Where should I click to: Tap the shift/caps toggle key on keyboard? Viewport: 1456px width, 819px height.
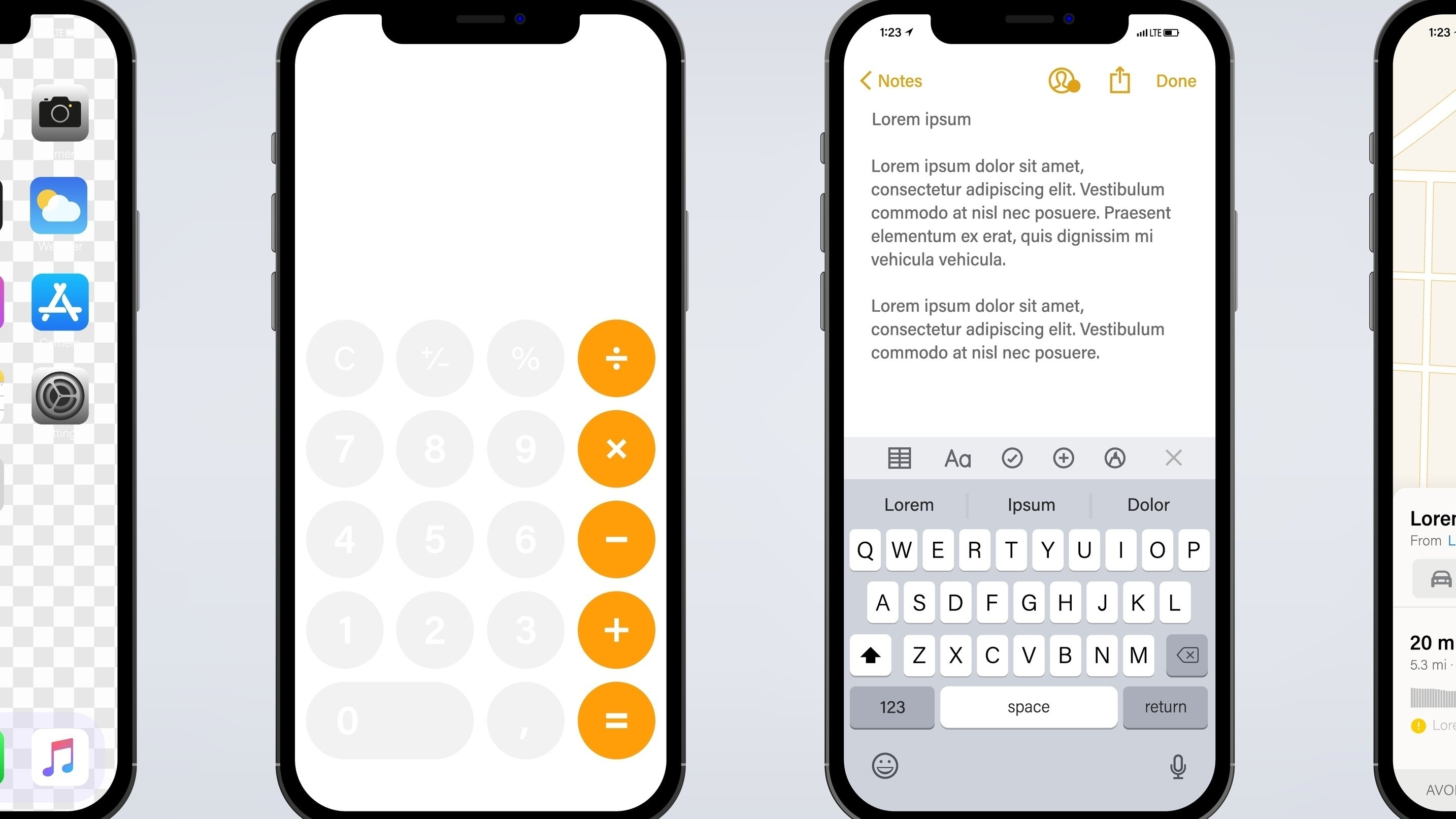point(870,655)
